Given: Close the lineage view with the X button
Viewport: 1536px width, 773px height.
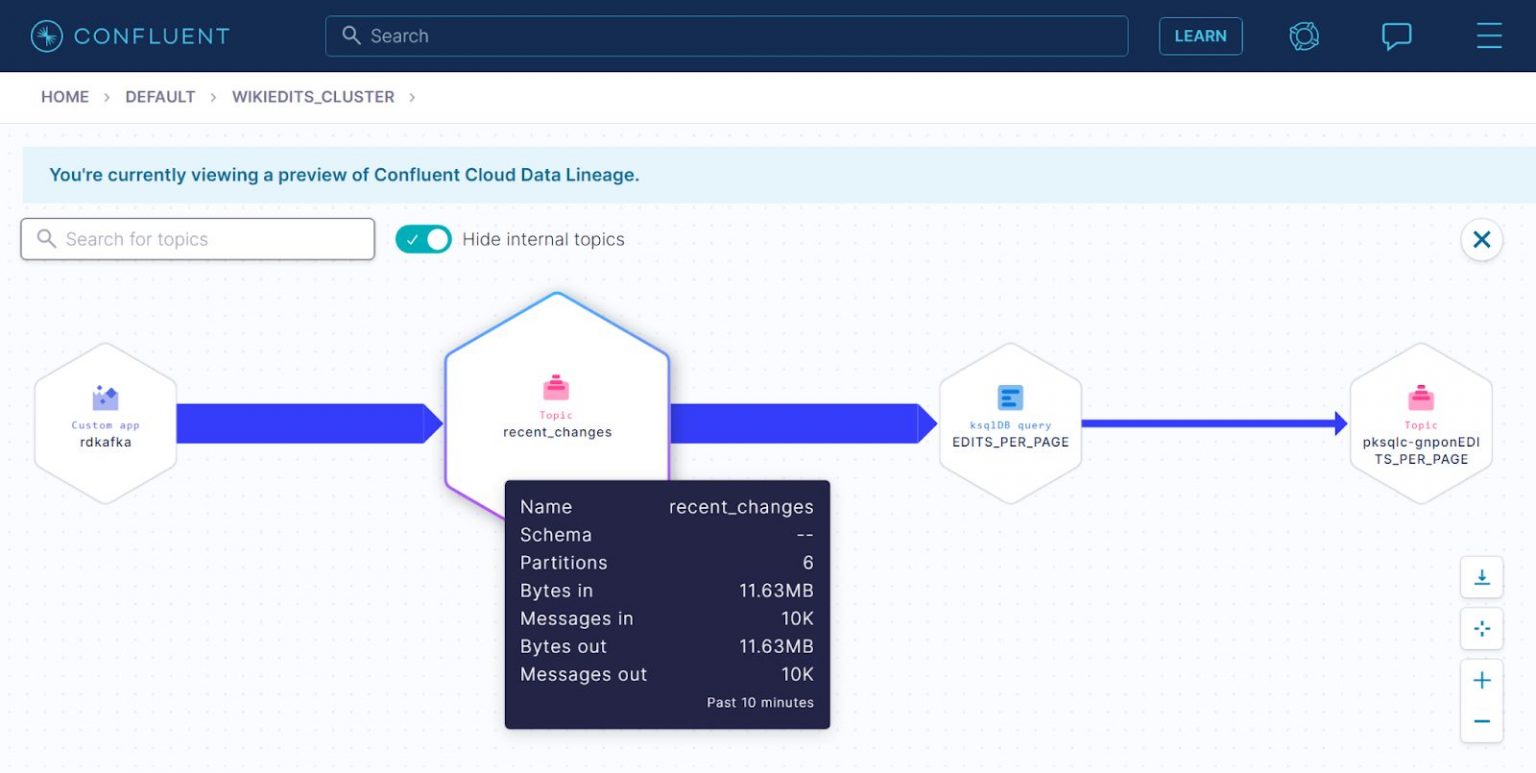Looking at the screenshot, I should pos(1481,239).
